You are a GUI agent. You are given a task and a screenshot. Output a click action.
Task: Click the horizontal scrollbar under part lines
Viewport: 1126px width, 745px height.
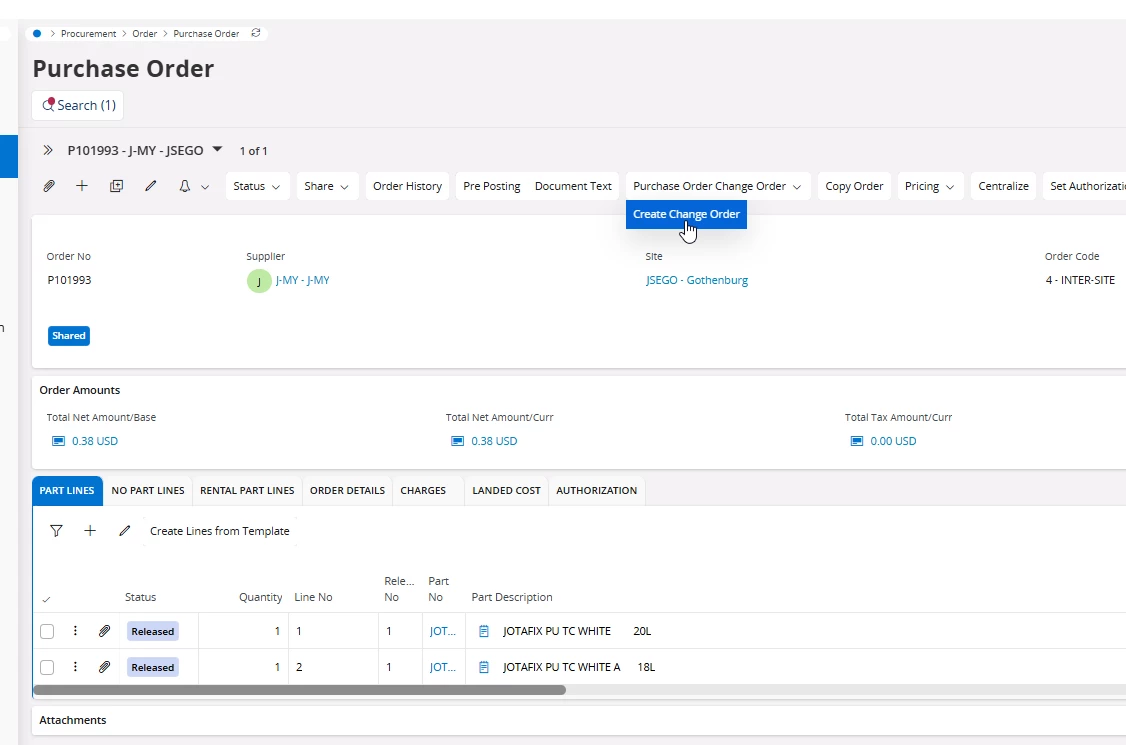tap(300, 690)
